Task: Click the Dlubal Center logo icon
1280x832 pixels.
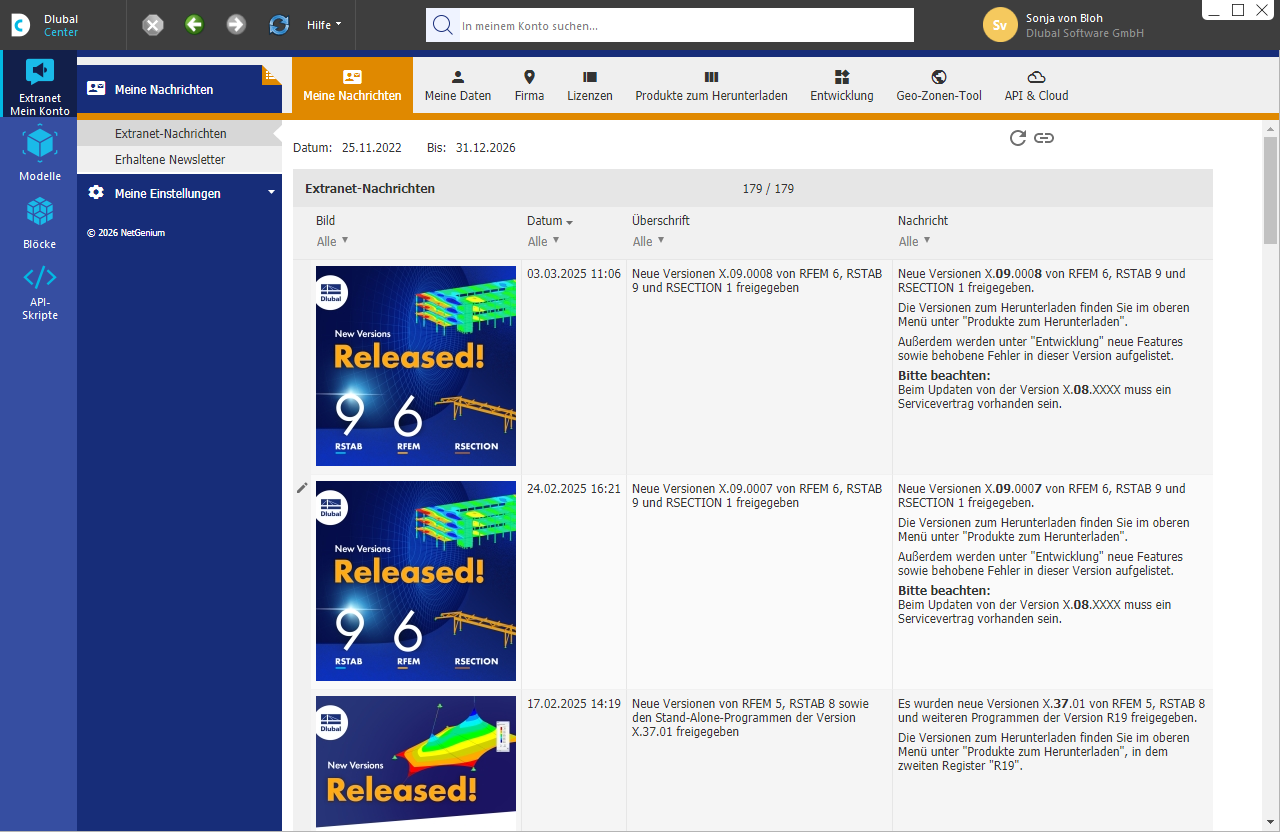Action: point(20,25)
